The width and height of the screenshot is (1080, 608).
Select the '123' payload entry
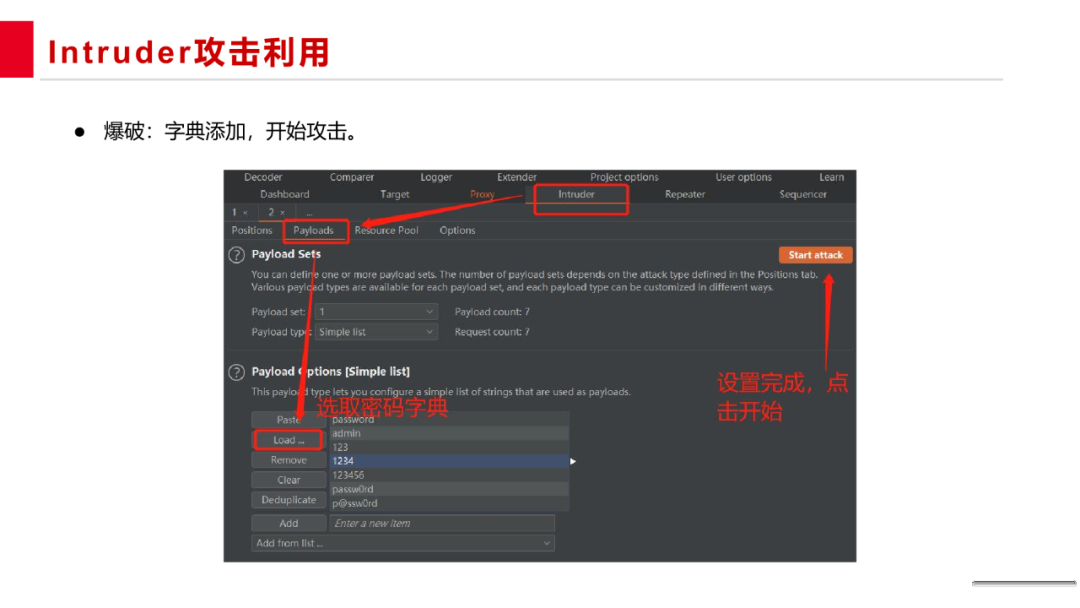449,447
